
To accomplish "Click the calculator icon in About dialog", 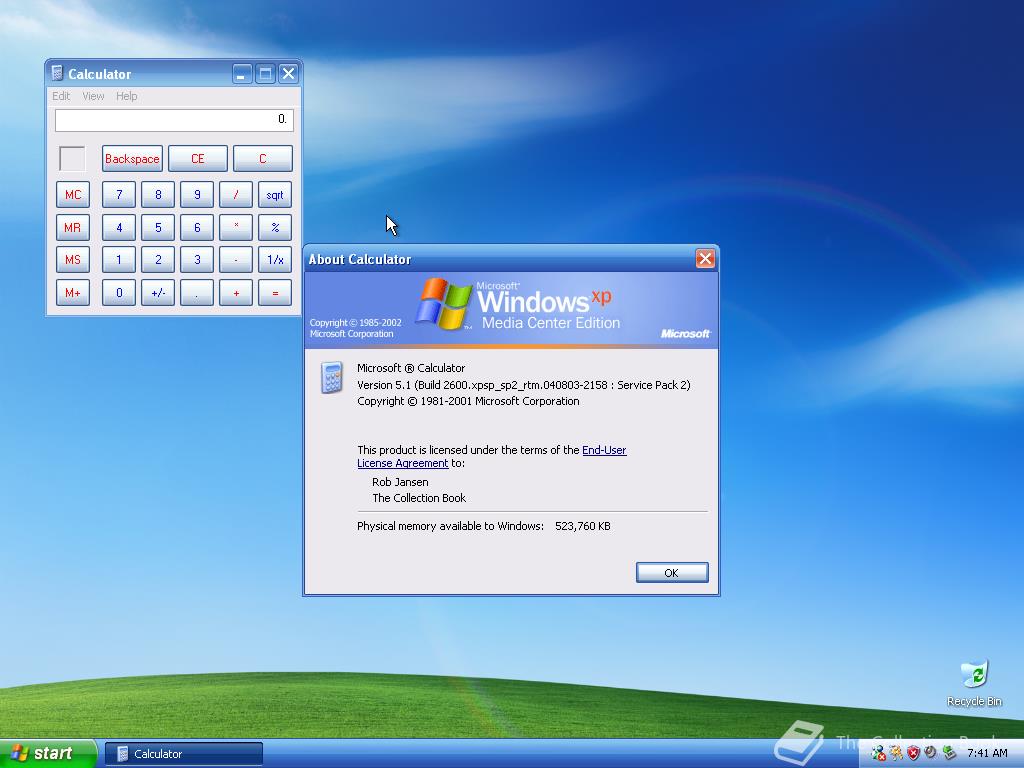I will coord(332,377).
